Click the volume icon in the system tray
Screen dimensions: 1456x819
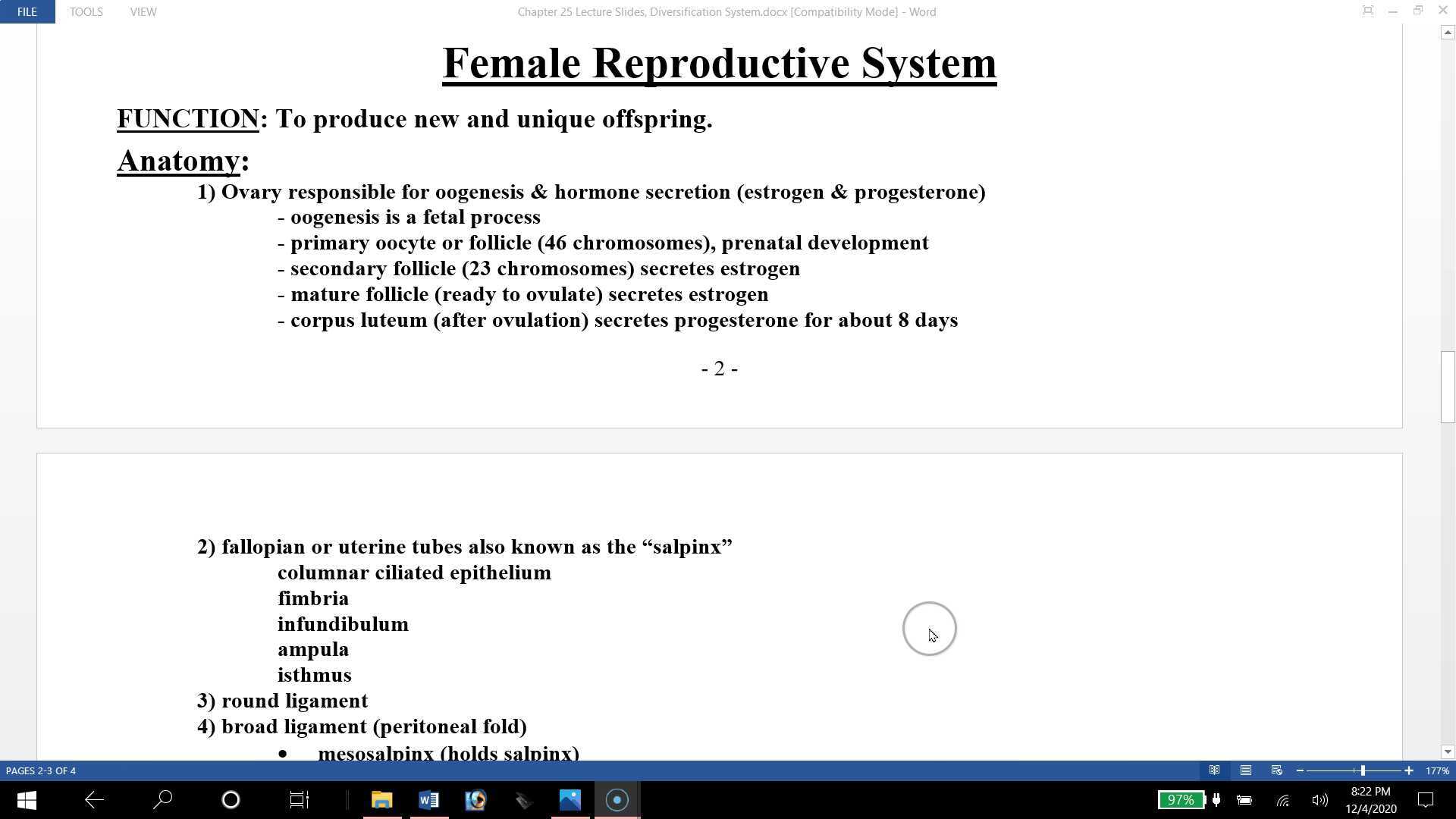(x=1319, y=799)
